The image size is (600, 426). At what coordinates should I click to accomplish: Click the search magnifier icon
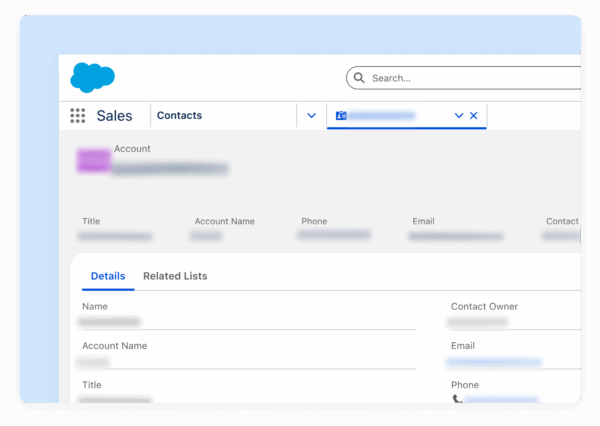[359, 78]
